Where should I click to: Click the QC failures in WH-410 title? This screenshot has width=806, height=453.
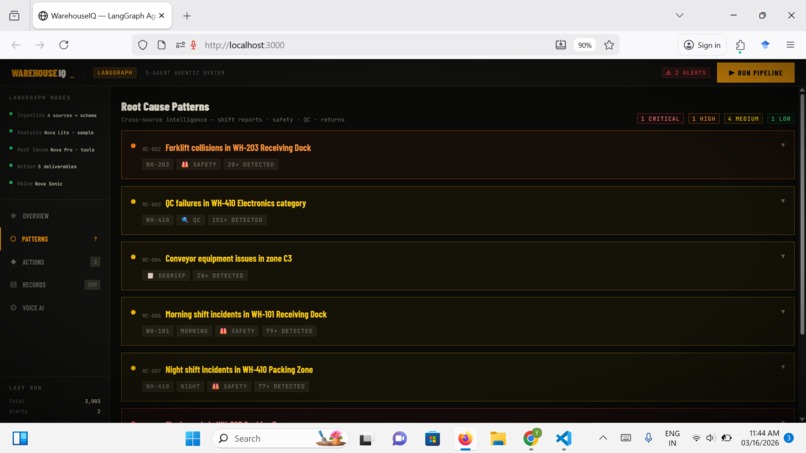[235, 204]
